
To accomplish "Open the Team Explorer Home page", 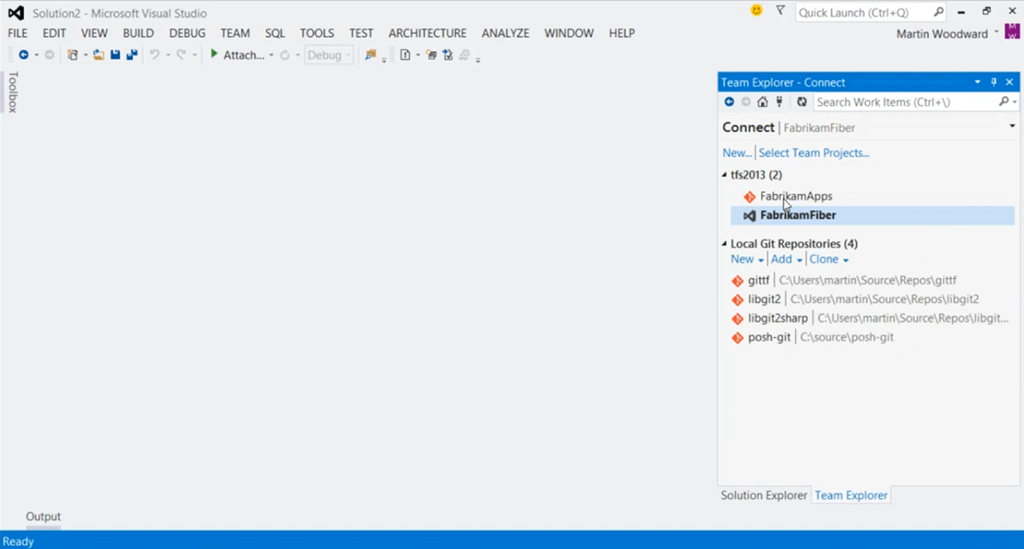I will [762, 102].
